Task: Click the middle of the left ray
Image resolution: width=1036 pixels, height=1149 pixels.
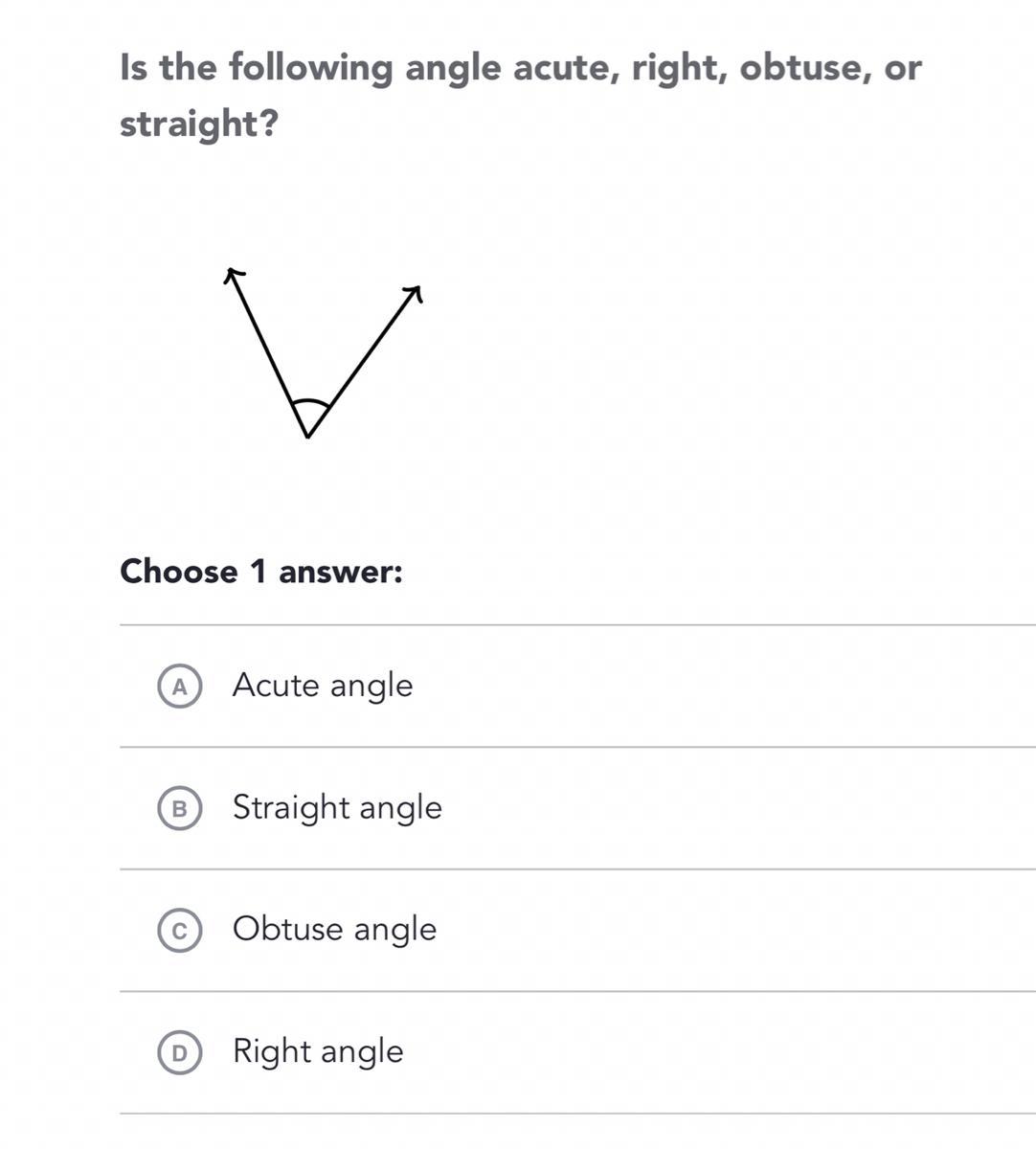Action: [x=268, y=354]
